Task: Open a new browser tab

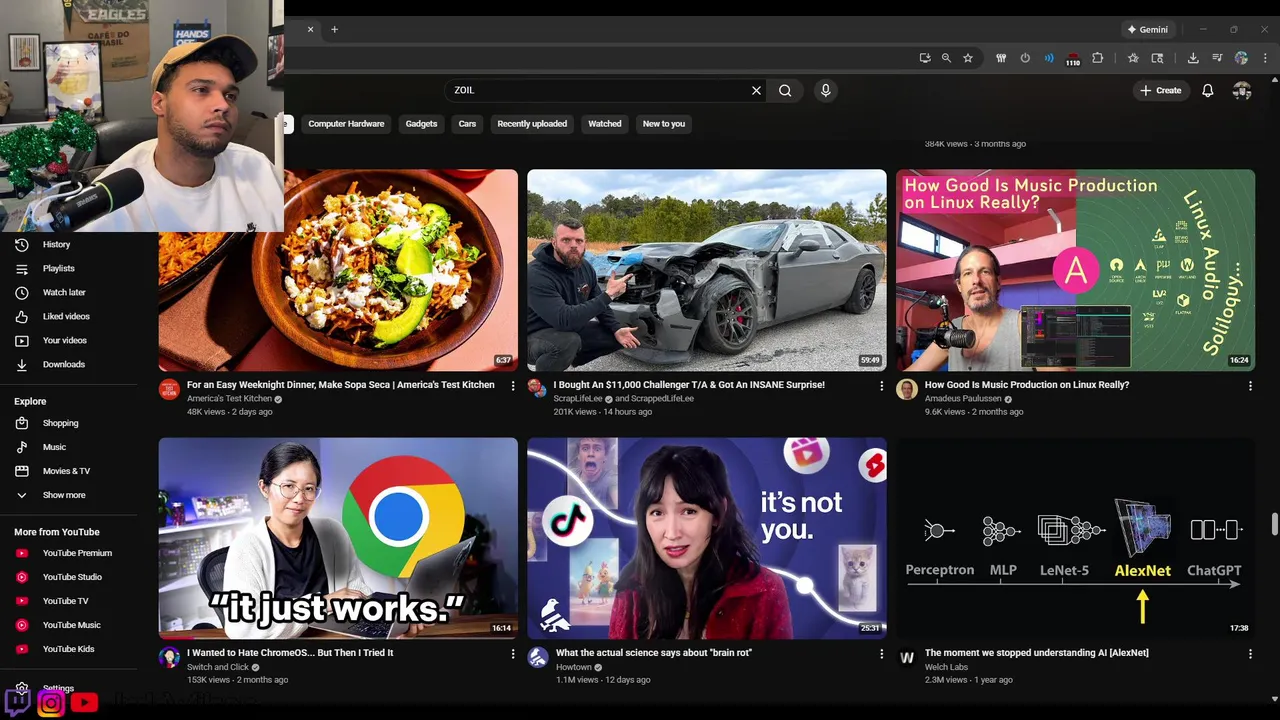Action: coord(334,29)
